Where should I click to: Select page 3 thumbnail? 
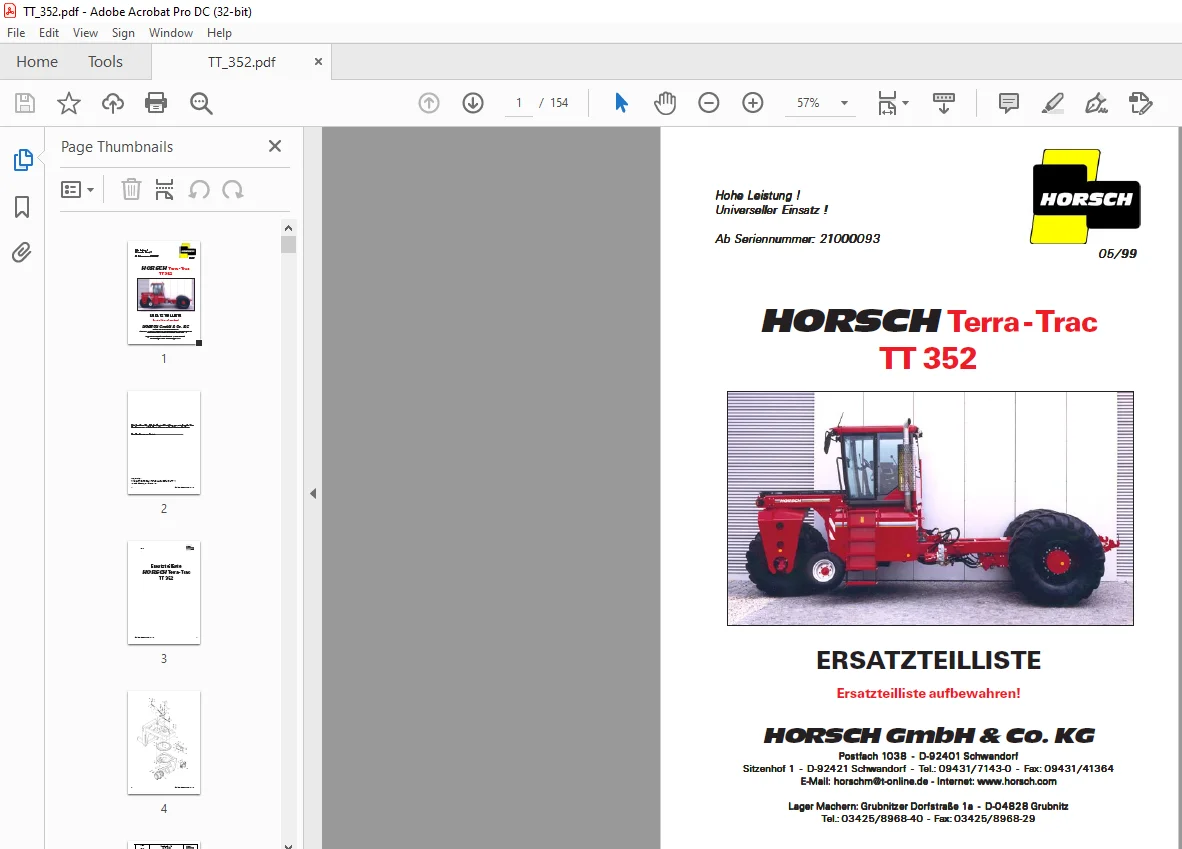coord(164,593)
